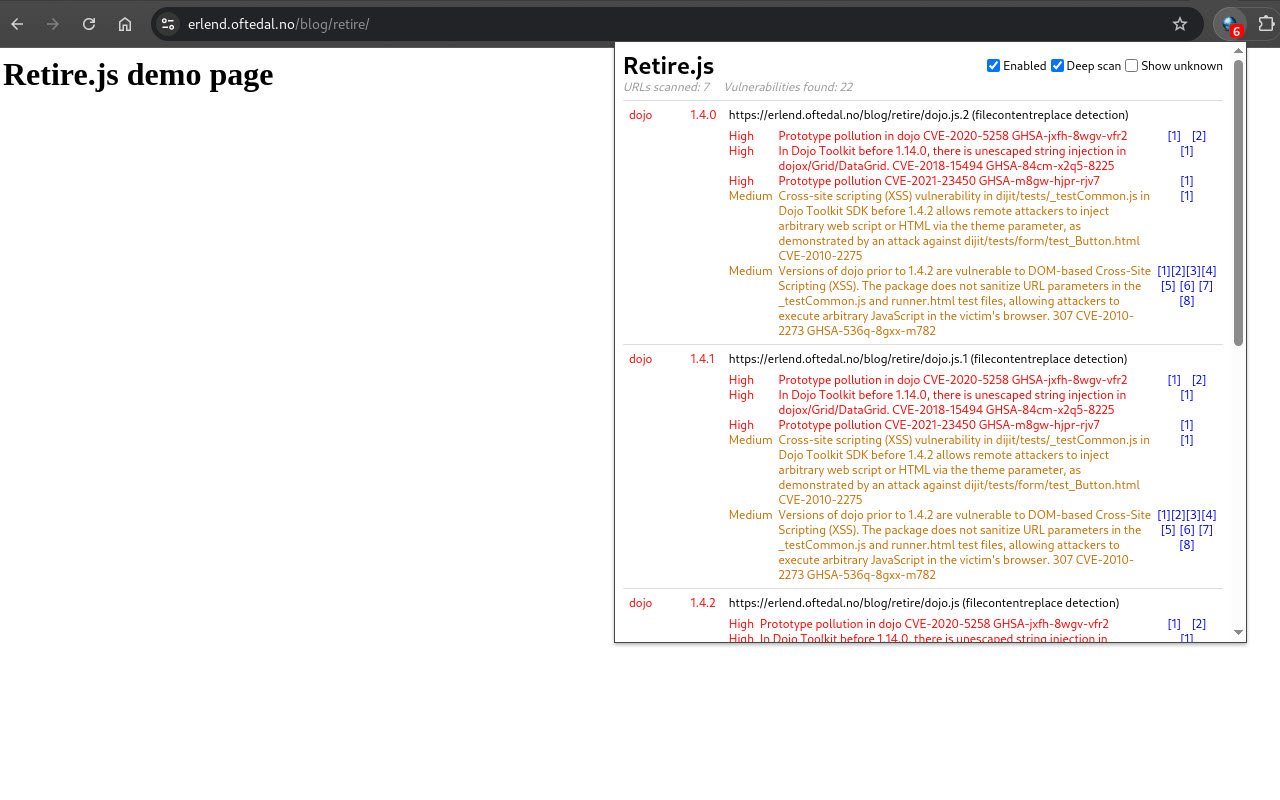The height and width of the screenshot is (800, 1280).
Task: Uncheck the Deep scan option
Action: click(1057, 65)
